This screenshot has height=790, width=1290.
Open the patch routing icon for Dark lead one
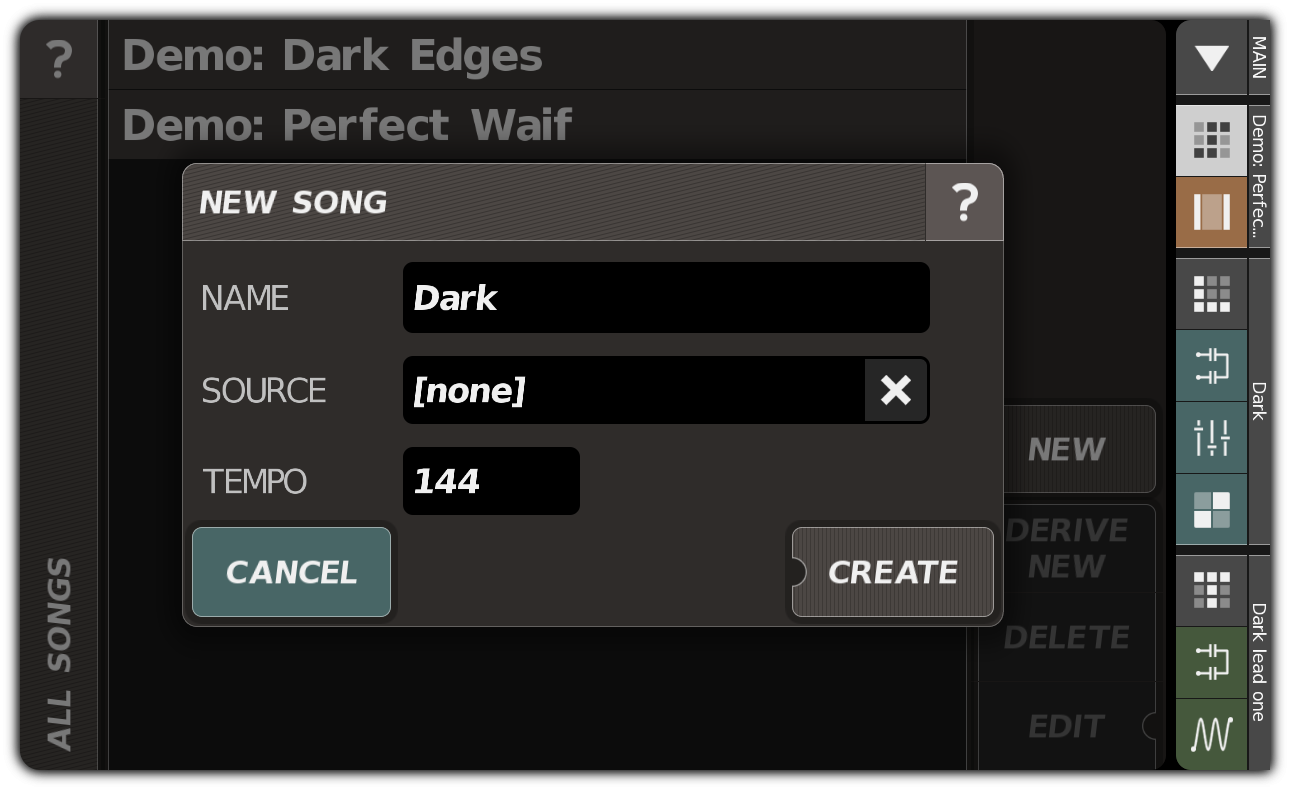[1211, 662]
